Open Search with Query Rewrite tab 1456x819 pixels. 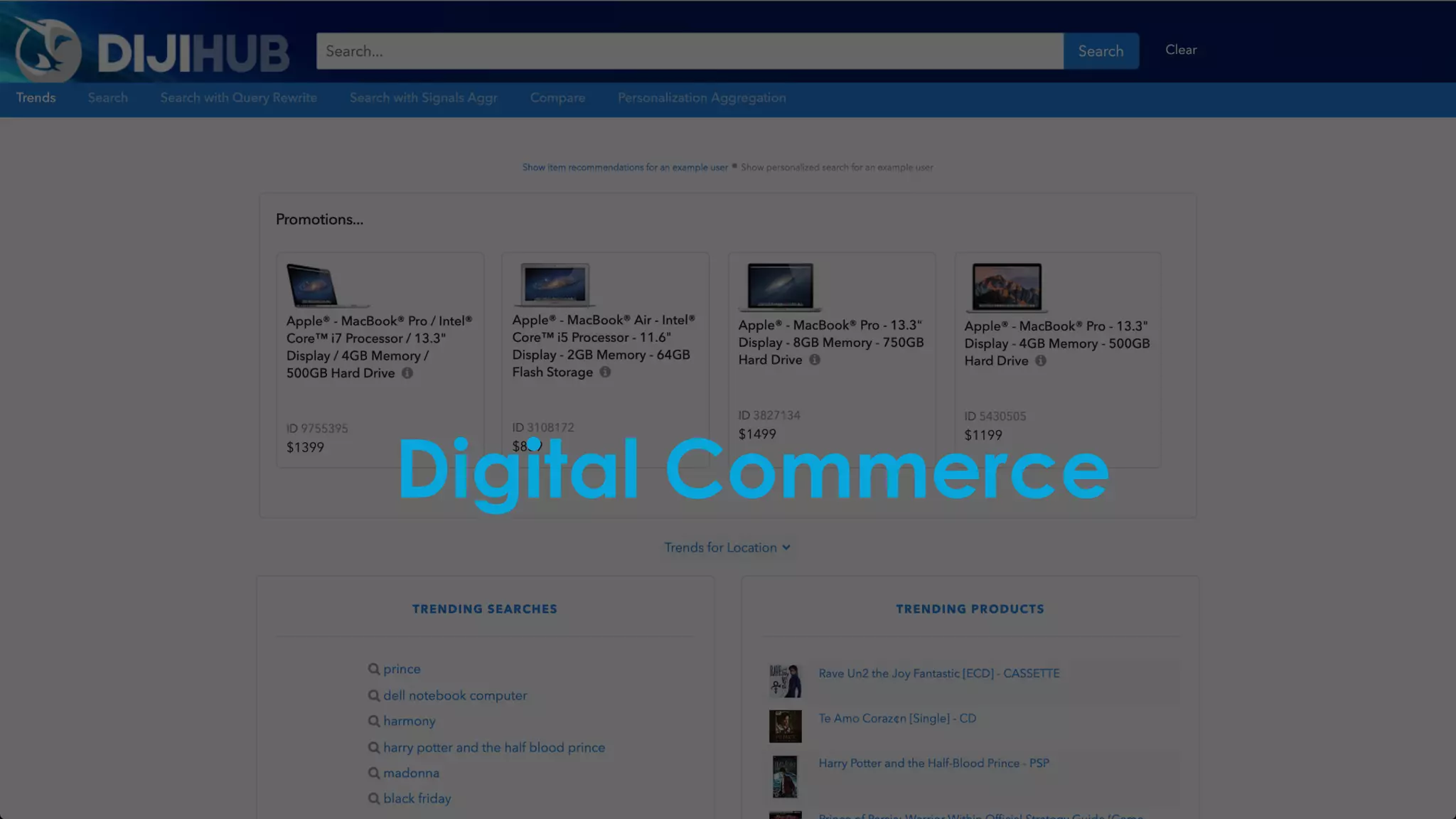click(x=239, y=98)
